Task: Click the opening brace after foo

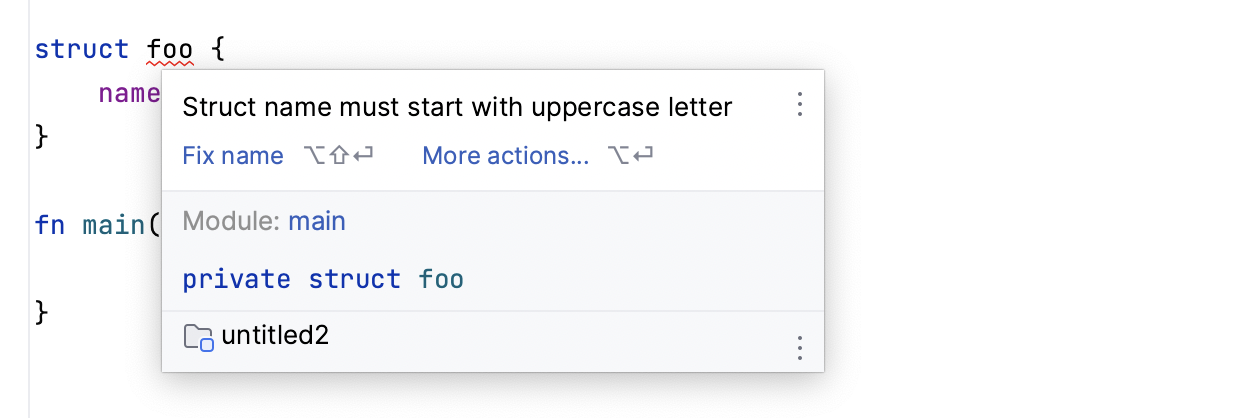Action: (219, 49)
